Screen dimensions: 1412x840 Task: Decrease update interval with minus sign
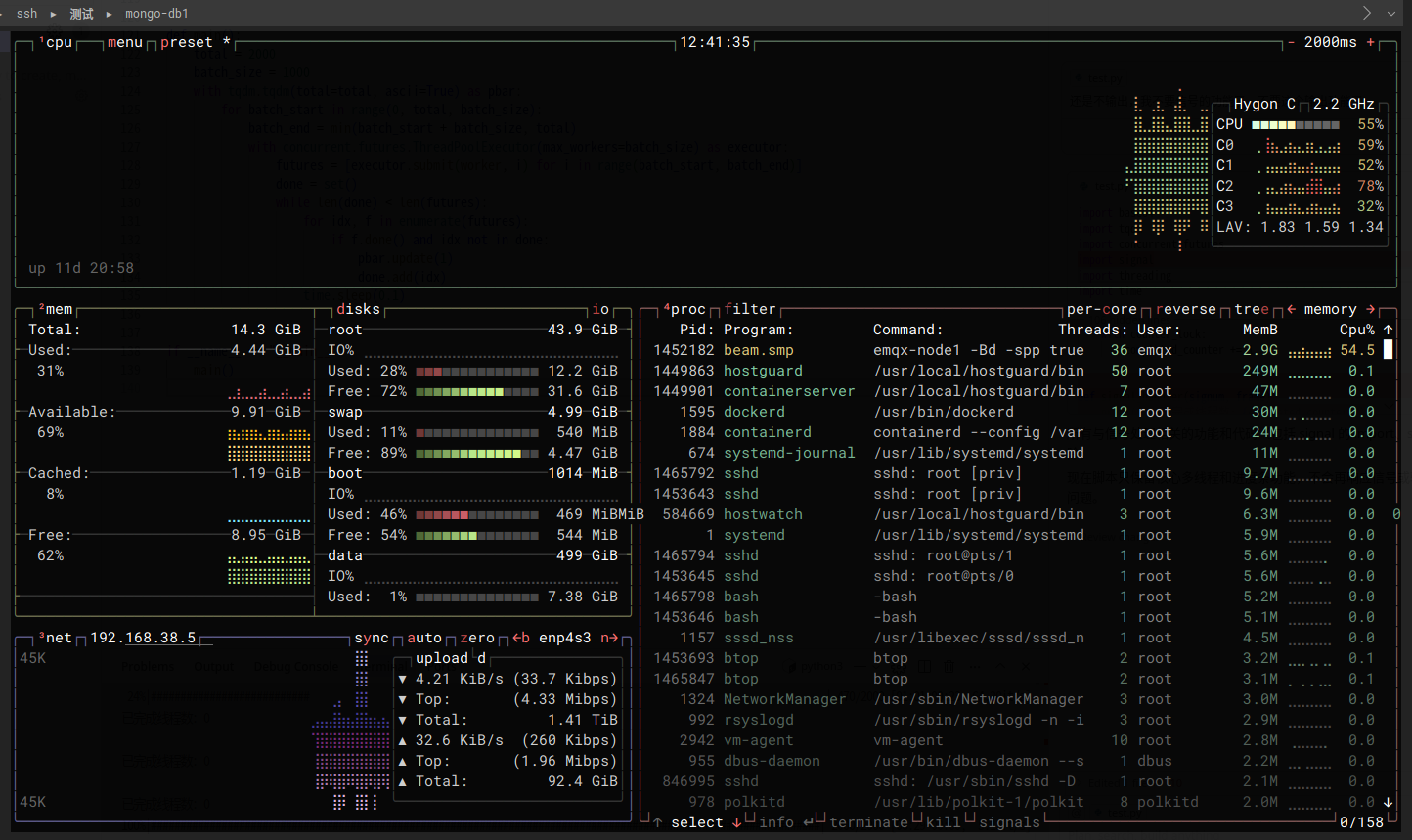point(1291,42)
